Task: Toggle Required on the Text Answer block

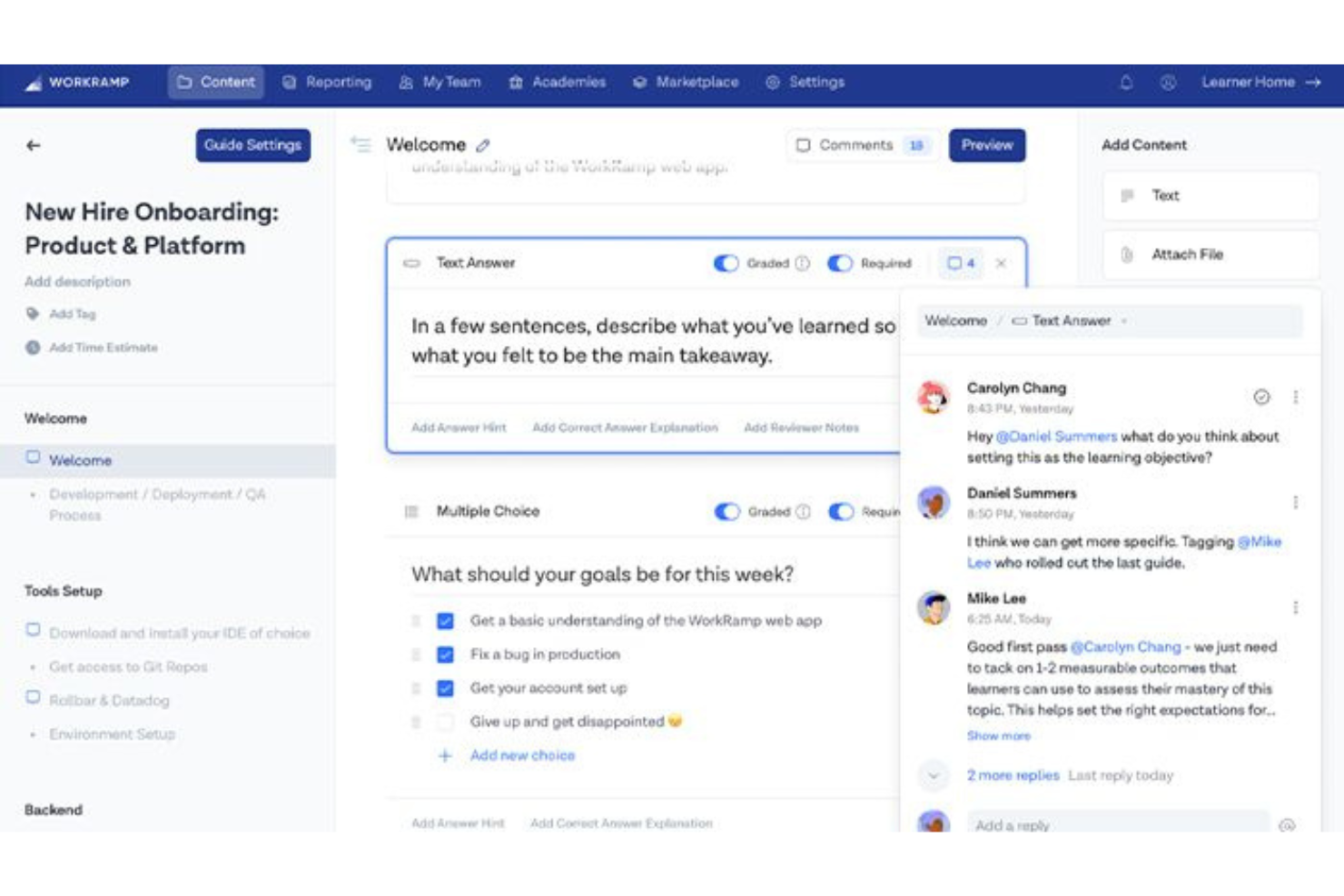Action: (x=840, y=263)
